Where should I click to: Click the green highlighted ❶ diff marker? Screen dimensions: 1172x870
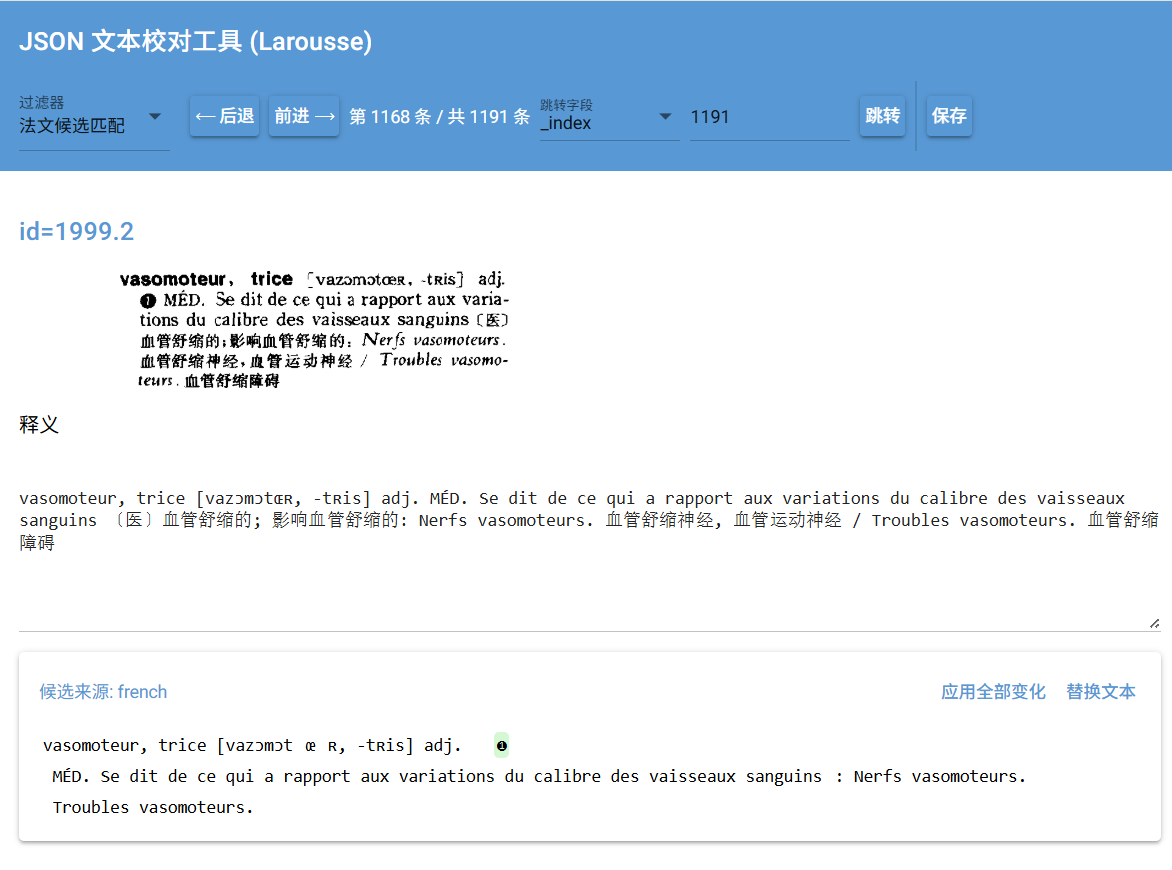tap(501, 745)
